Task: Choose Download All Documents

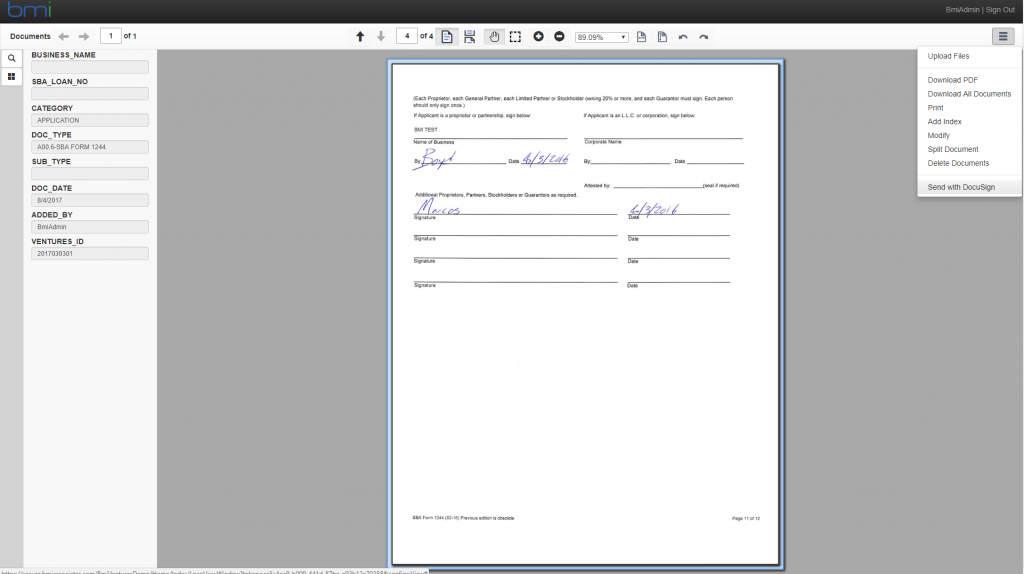Action: [969, 94]
